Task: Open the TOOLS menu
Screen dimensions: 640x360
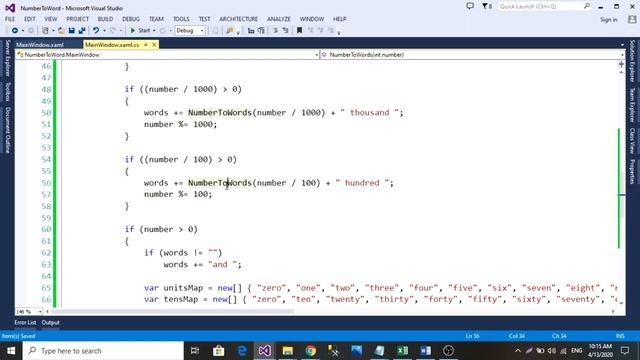Action: [181, 19]
